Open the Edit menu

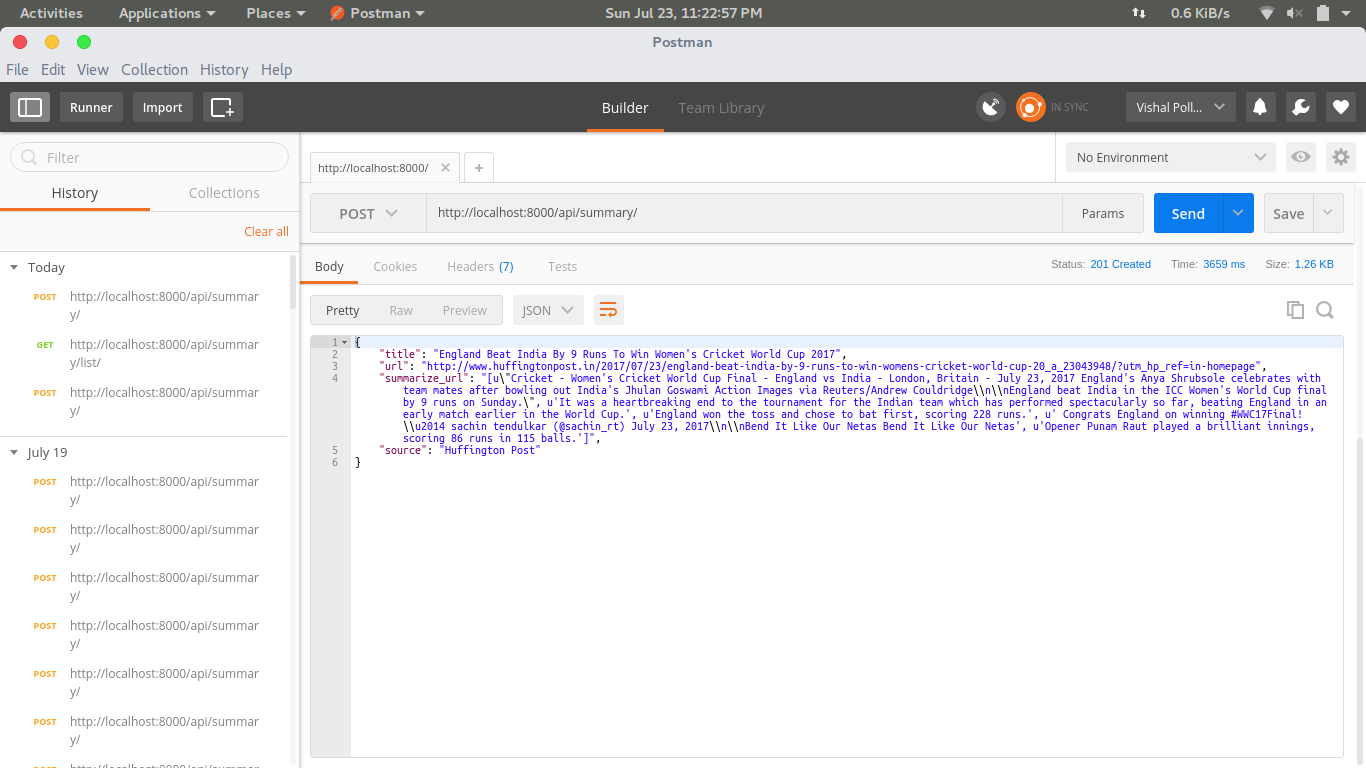coord(53,69)
